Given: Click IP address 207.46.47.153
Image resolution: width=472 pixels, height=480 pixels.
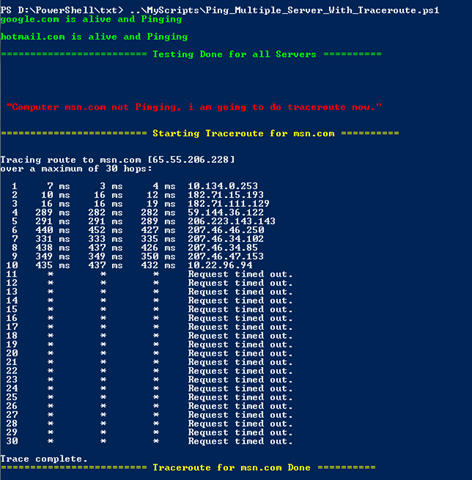Looking at the screenshot, I should 226,256.
